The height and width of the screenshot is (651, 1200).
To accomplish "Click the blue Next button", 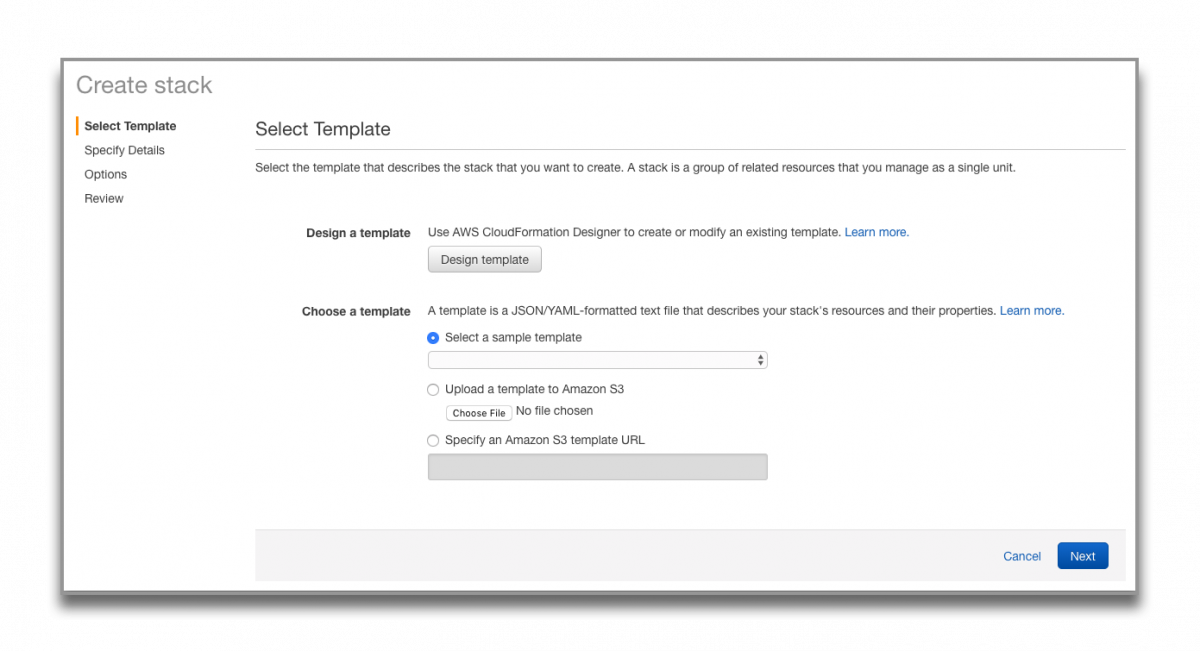I will coord(1082,556).
